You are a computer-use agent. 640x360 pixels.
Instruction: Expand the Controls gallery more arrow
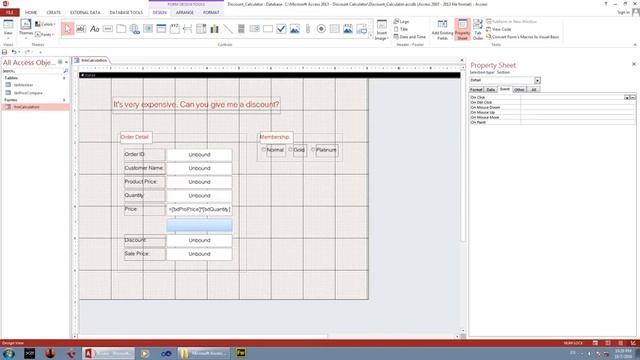click(371, 36)
